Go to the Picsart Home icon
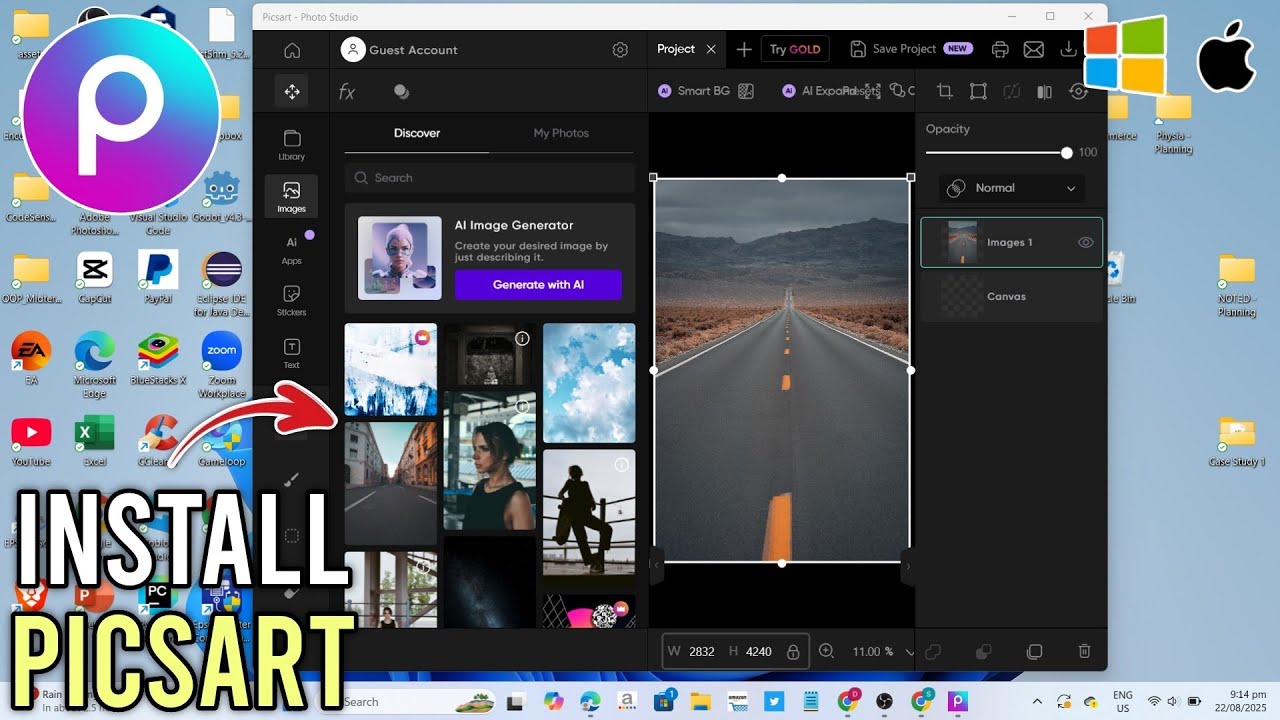1280x720 pixels. [x=292, y=50]
